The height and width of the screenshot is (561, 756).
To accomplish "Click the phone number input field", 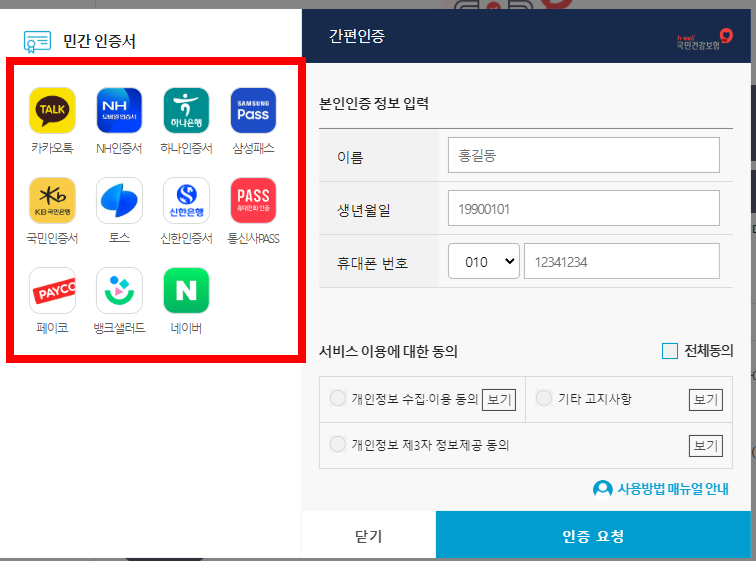I will [x=622, y=261].
